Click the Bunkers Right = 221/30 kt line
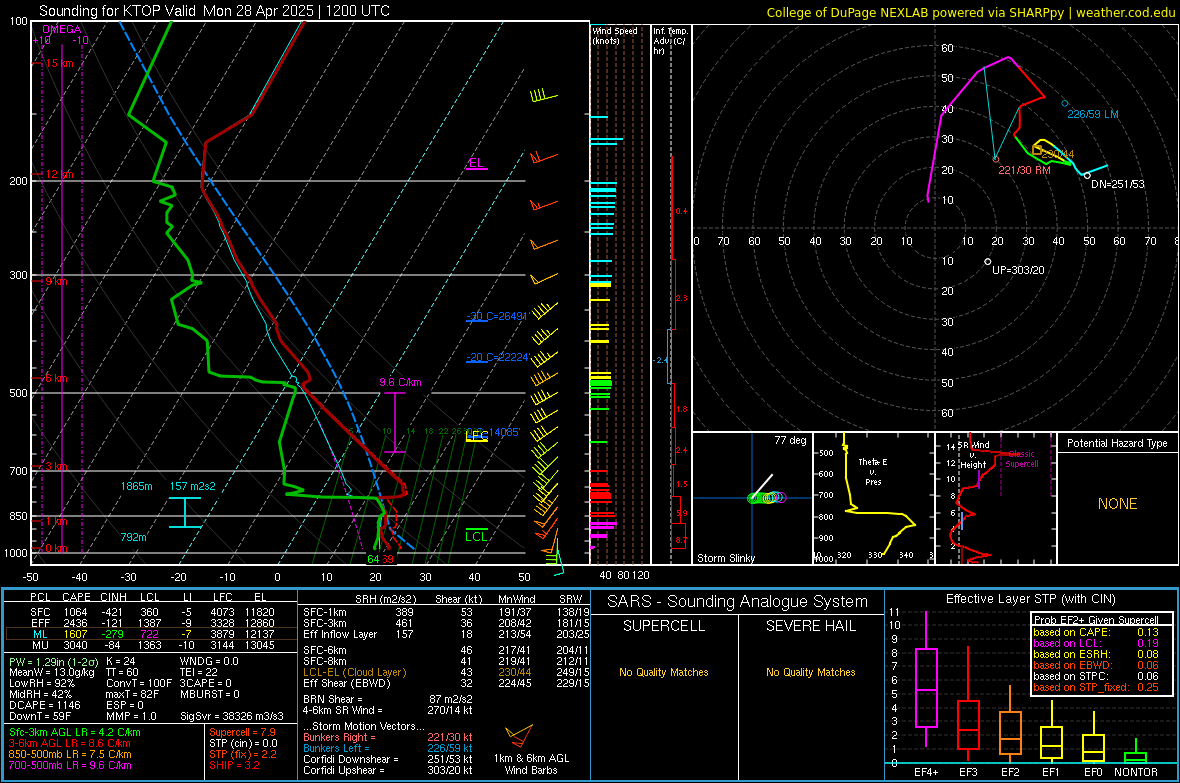This screenshot has height=783, width=1180. (x=388, y=737)
